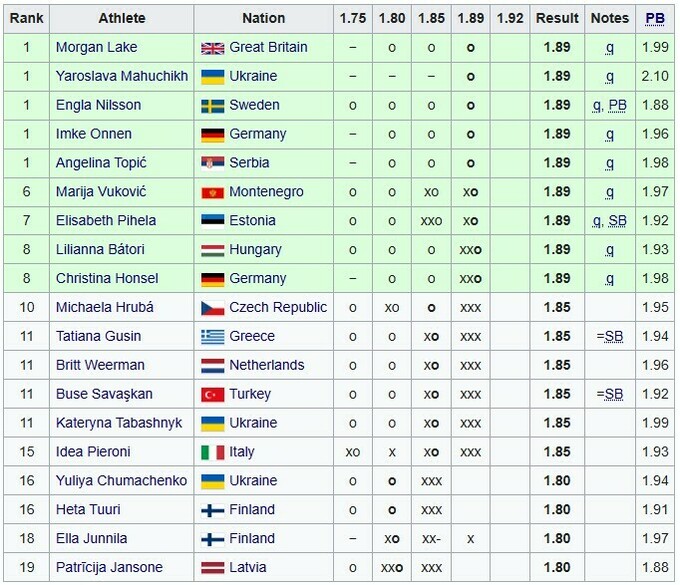Open Yaroslava Mahuchikh athlete page
Image resolution: width=680 pixels, height=585 pixels.
121,76
